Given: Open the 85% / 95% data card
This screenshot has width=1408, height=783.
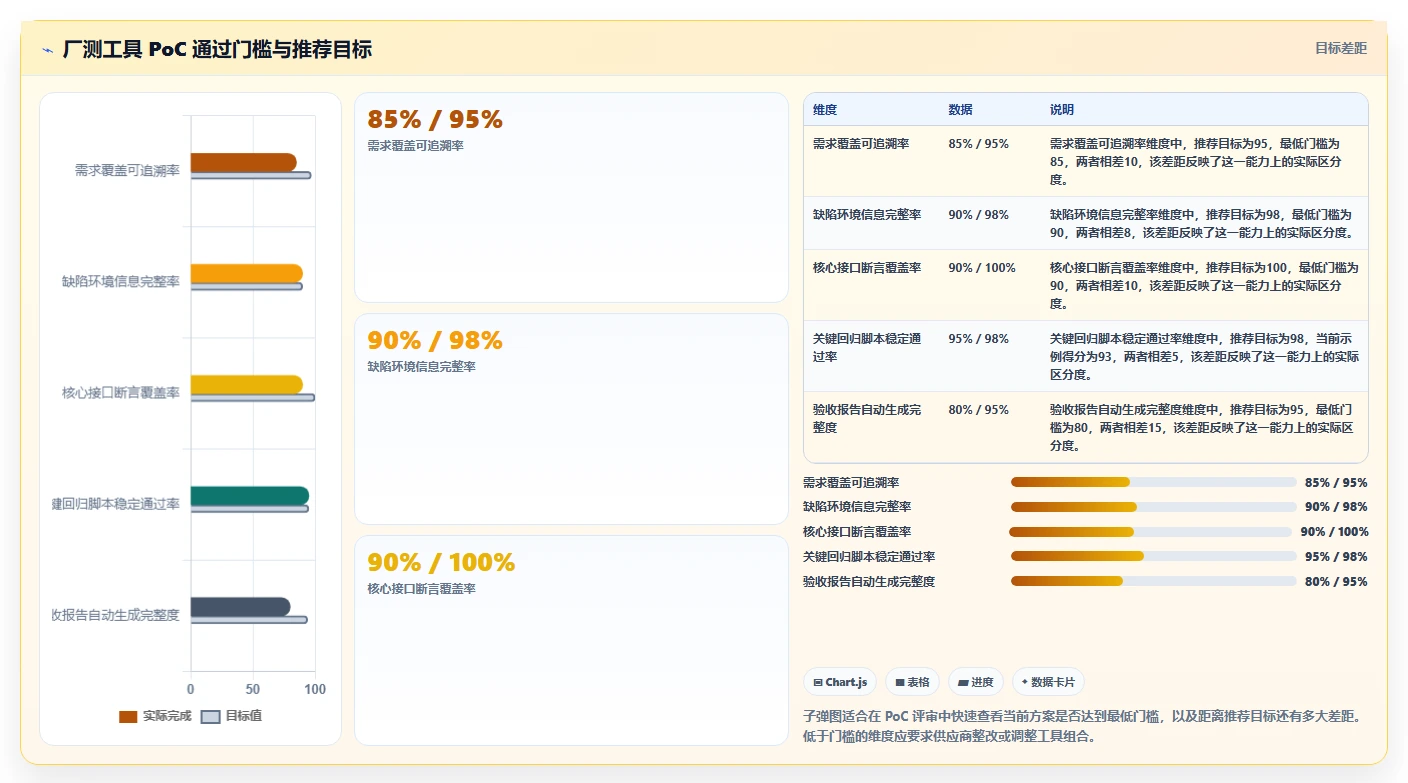Looking at the screenshot, I should click(x=571, y=197).
